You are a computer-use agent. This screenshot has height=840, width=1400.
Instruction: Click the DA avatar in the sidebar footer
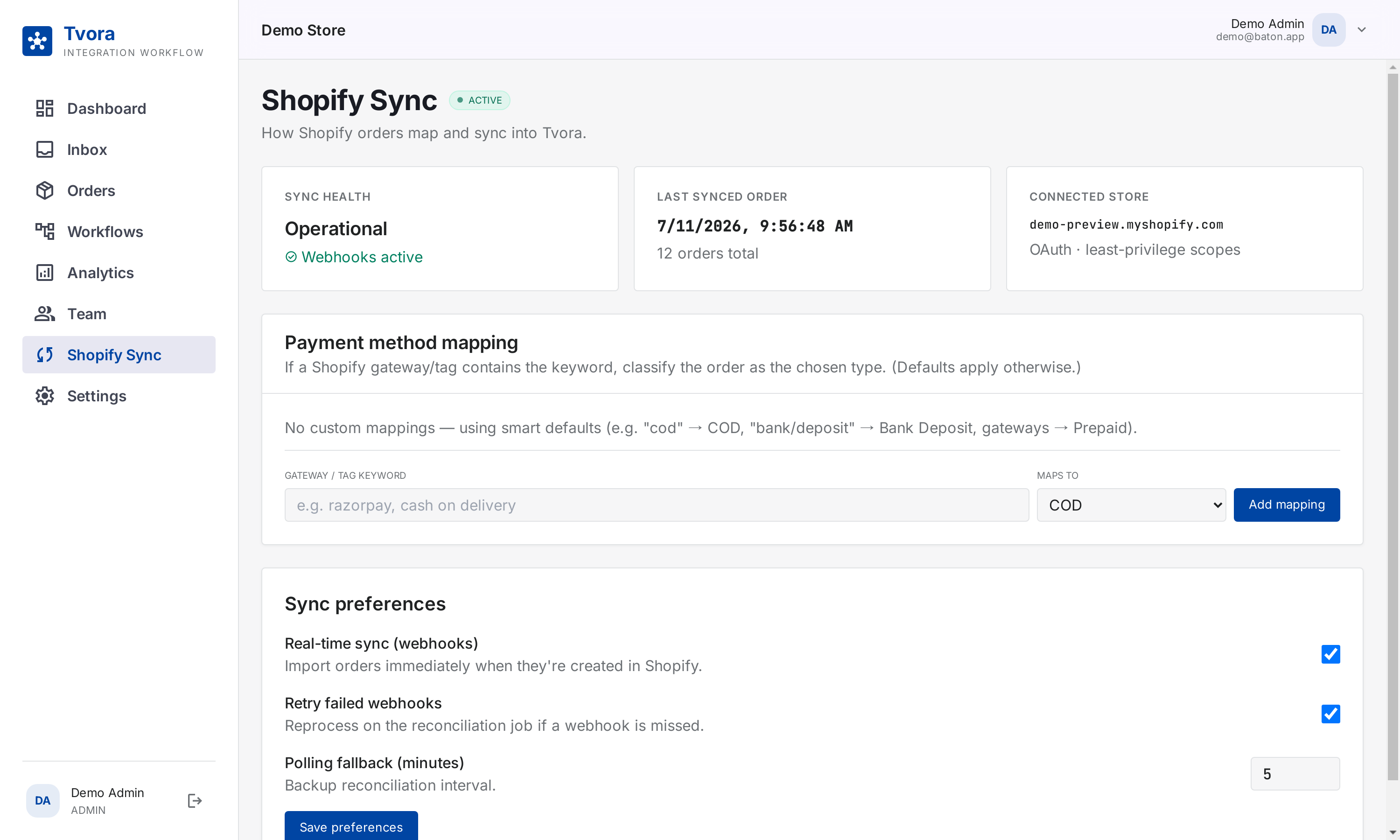click(43, 801)
